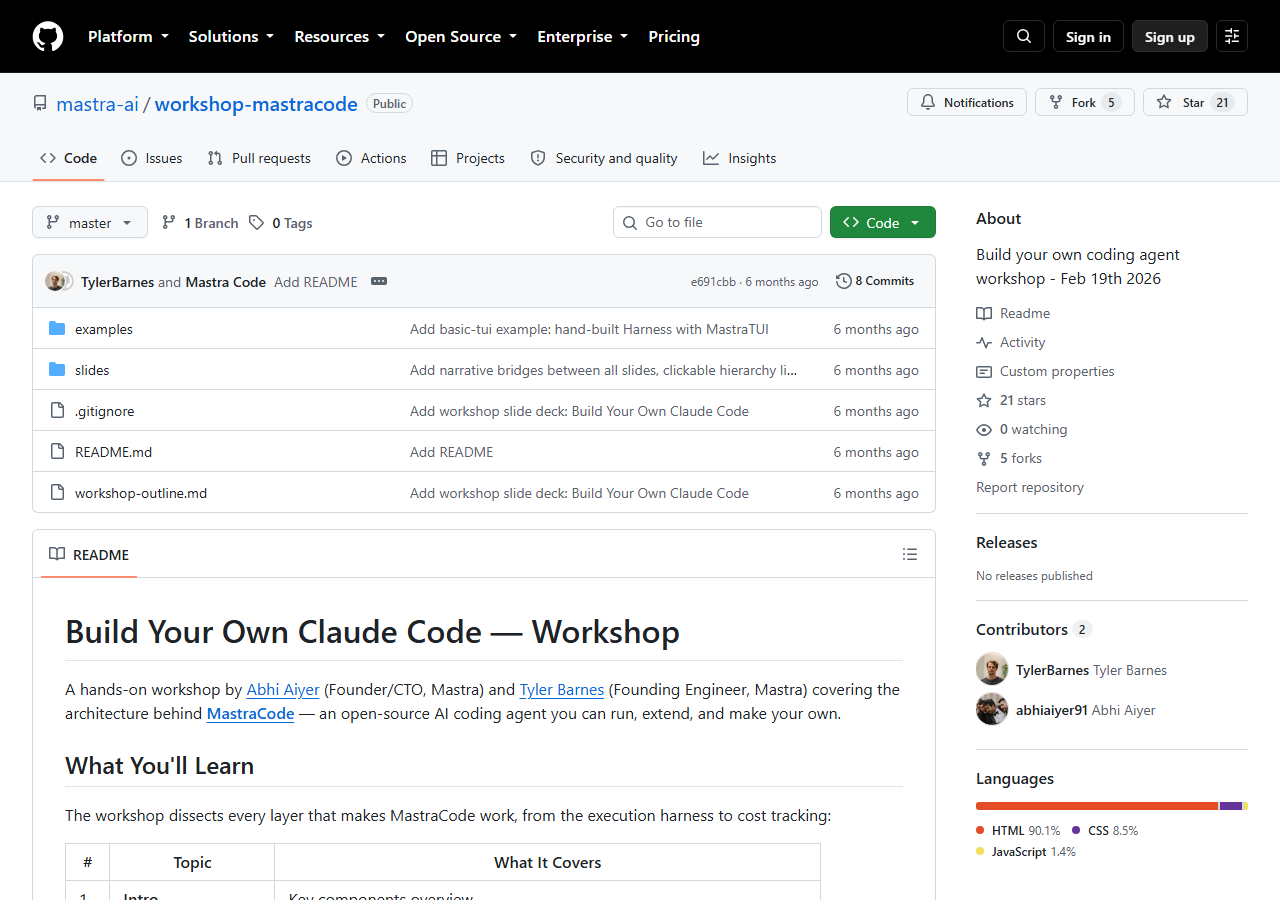Click abhiaiyer91 avatar in Contributors
Screen dimensions: 1280x900
[x=992, y=709]
